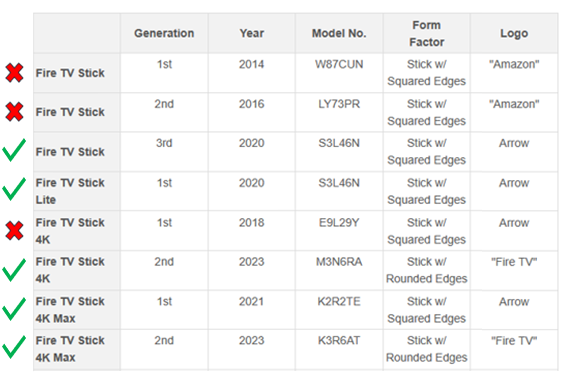Click the green checkmark for 2023 Fire TV Stick 4K

[x=14, y=270]
